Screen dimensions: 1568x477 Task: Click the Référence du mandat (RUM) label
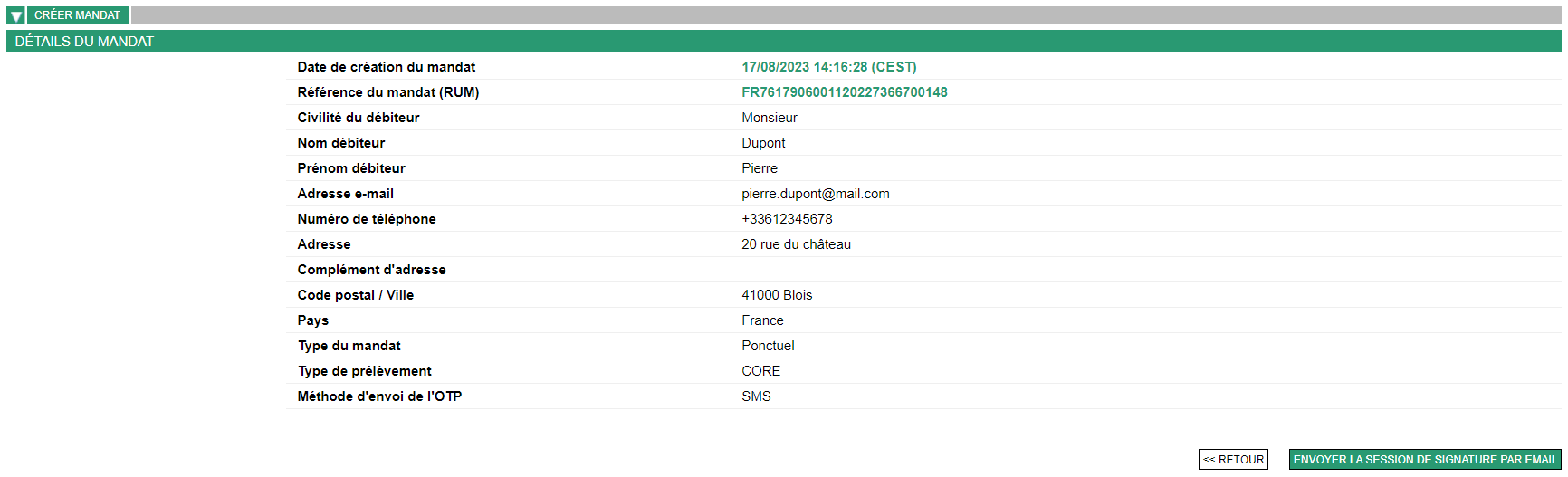coord(387,92)
